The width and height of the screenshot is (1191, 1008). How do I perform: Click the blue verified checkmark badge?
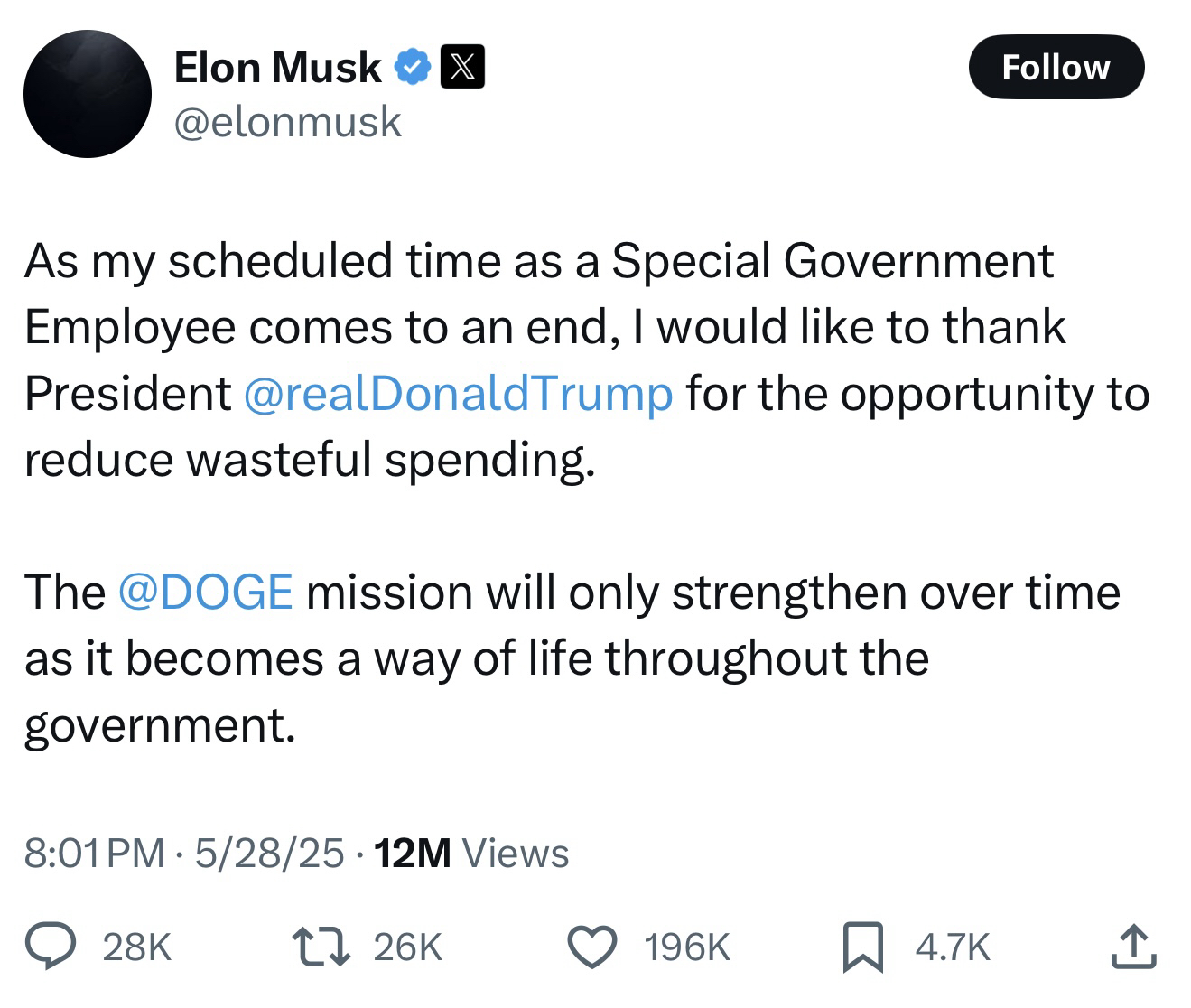413,68
